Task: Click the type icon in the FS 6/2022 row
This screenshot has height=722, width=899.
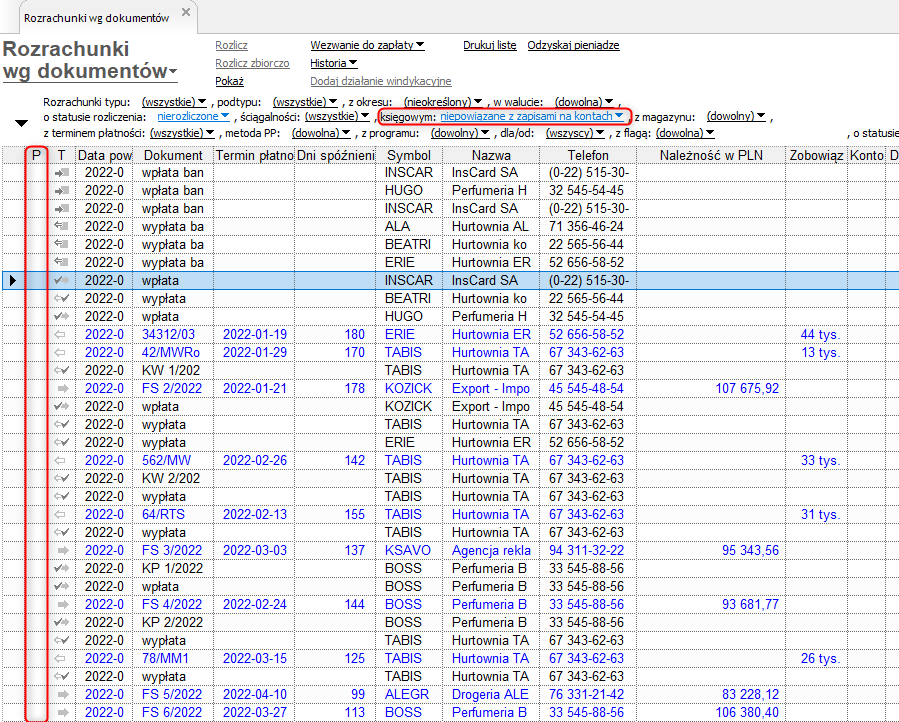Action: [x=62, y=713]
